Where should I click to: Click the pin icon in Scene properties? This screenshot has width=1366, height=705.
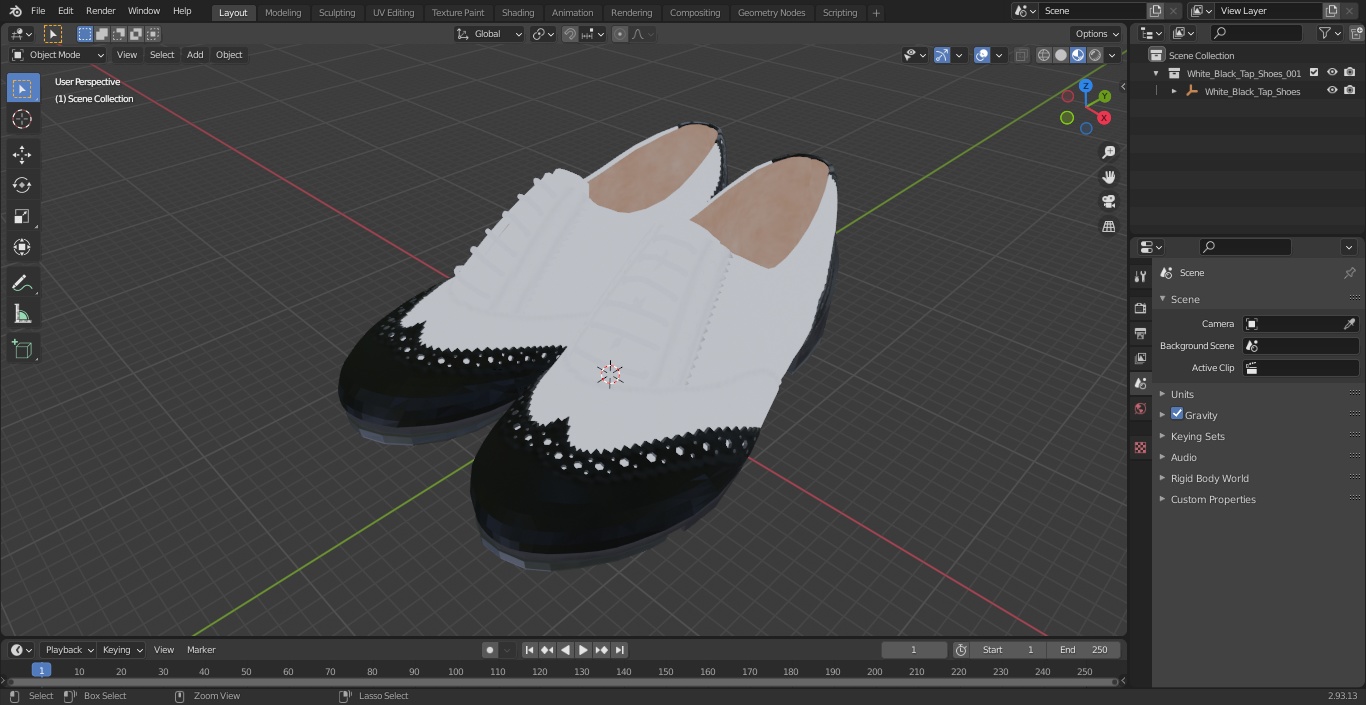coord(1349,273)
